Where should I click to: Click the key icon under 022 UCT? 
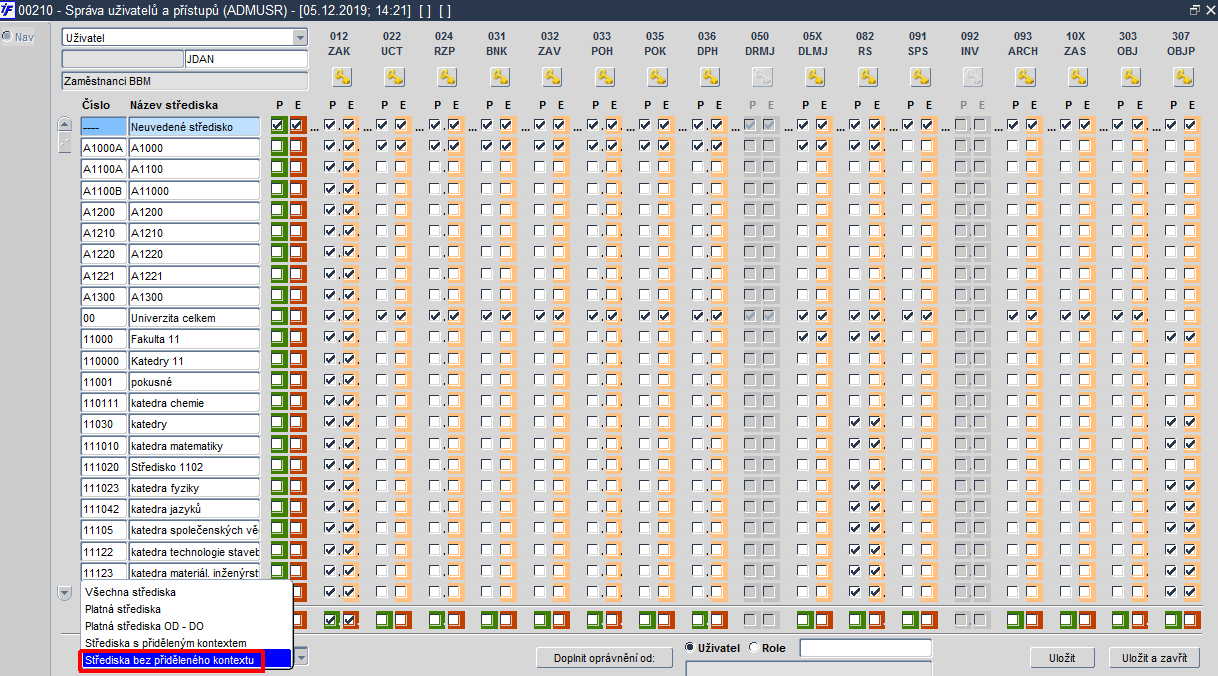(x=393, y=76)
